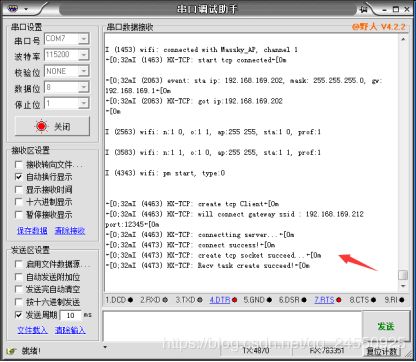Click 复位计数 reset counter button
This screenshot has height=362, width=416.
pos(382,351)
